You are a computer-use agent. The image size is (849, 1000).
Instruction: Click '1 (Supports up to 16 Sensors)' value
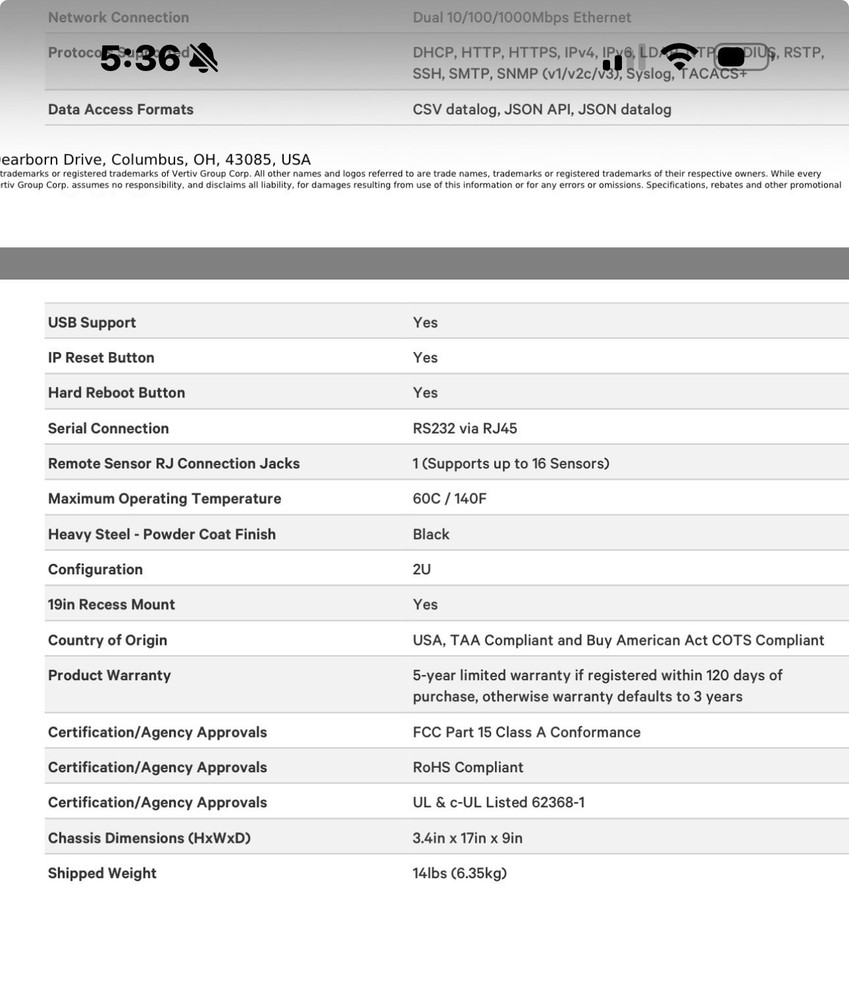511,463
